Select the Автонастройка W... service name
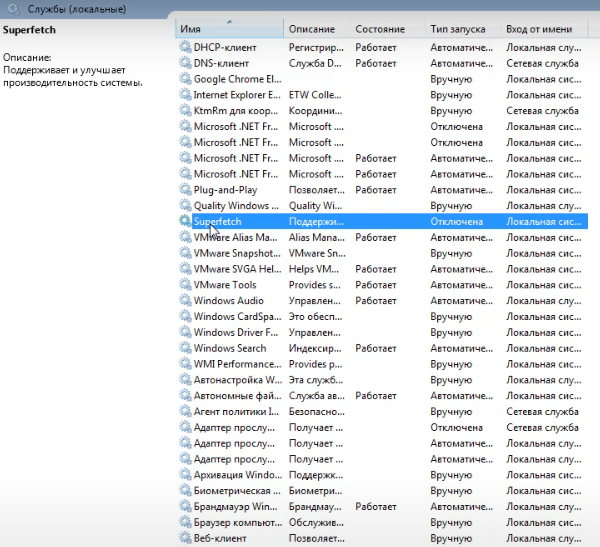The image size is (600, 547). click(x=238, y=380)
